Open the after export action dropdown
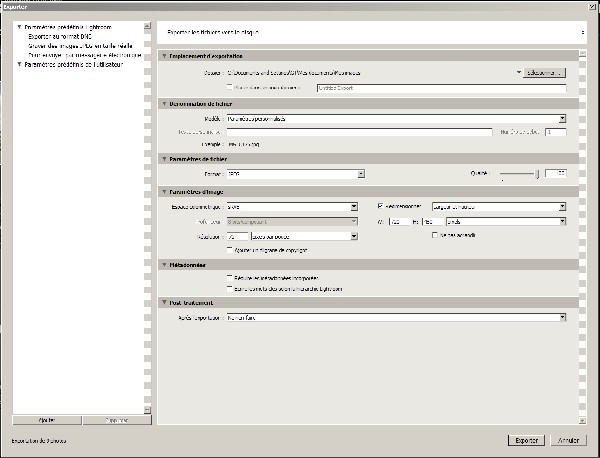The width and height of the screenshot is (600, 458). click(x=396, y=318)
